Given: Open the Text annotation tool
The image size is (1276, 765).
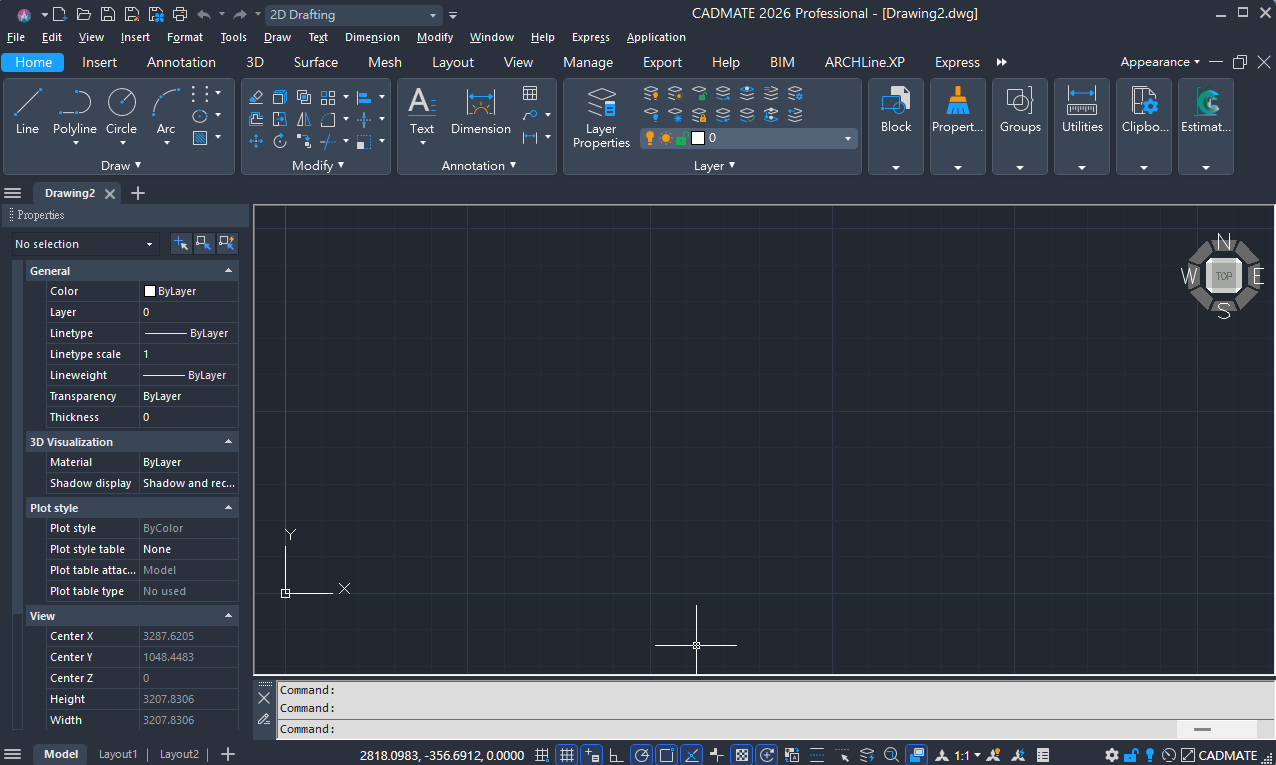Looking at the screenshot, I should tap(422, 111).
